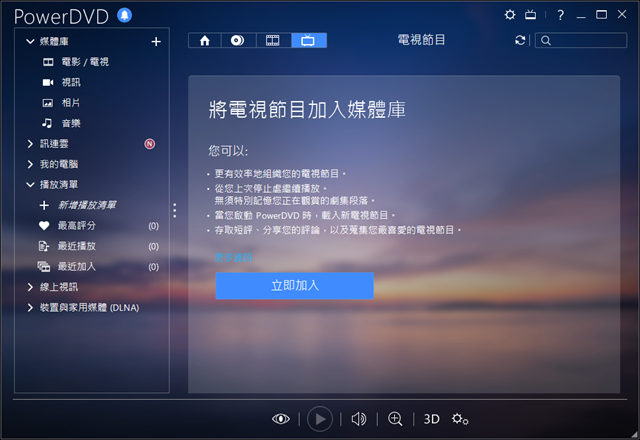
Task: Click the video camera icon beside 視訊
Action: [48, 82]
